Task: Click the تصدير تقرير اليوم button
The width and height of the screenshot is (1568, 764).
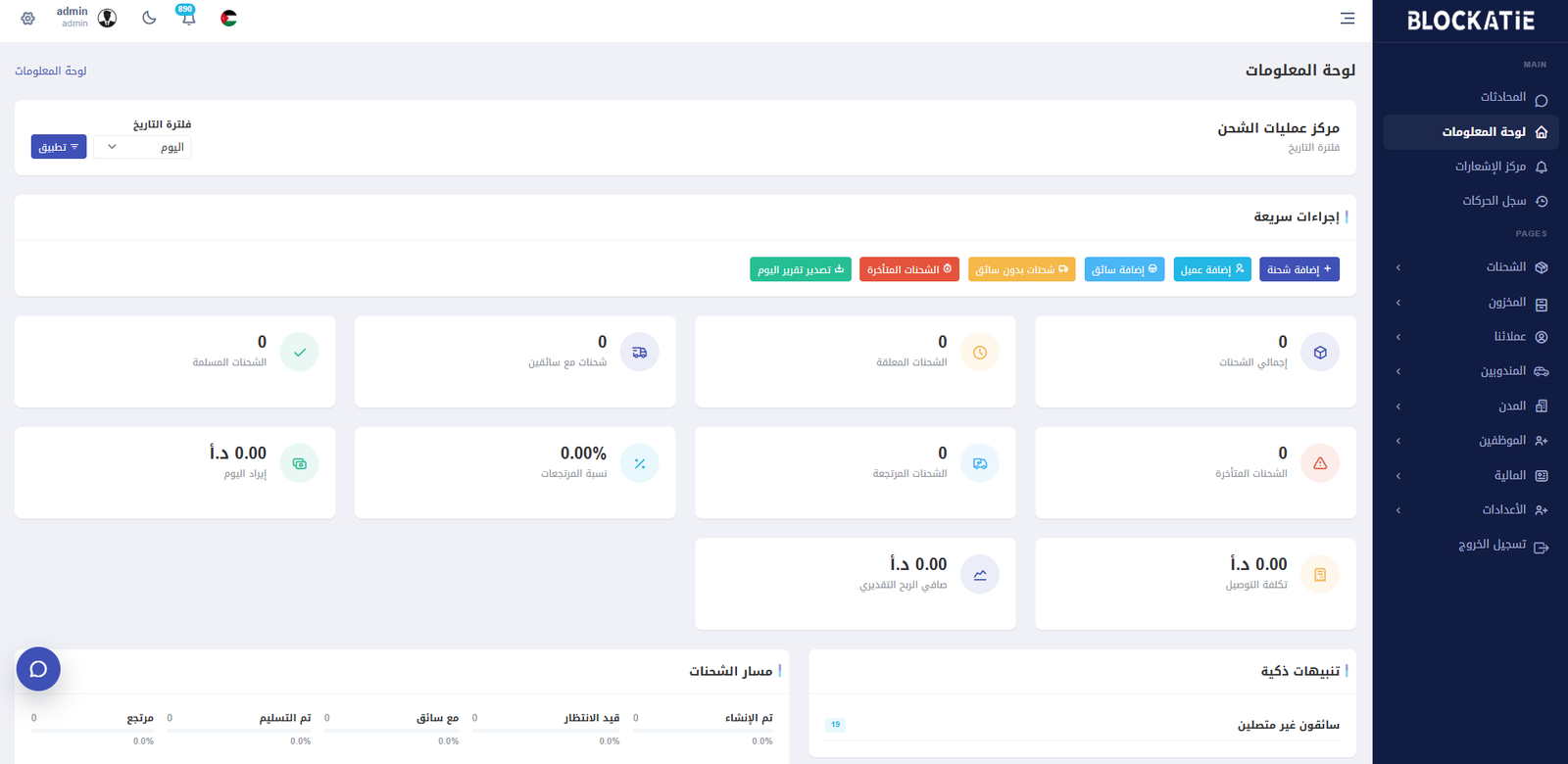Action: click(801, 269)
